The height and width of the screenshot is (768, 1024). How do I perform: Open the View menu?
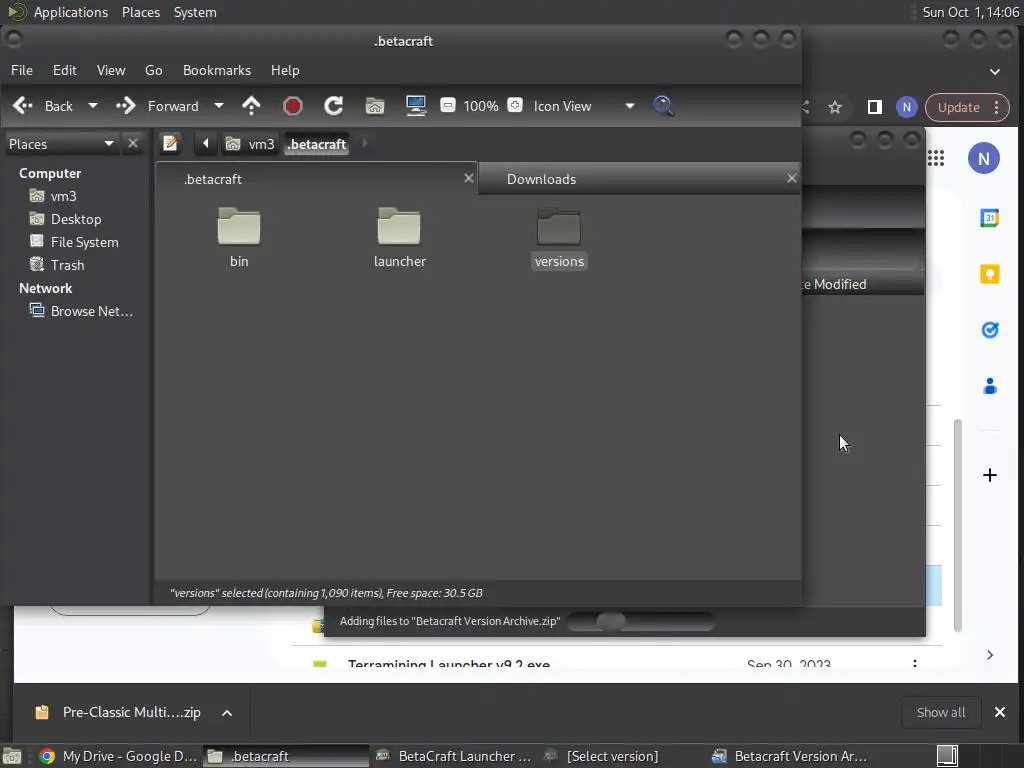pos(111,70)
